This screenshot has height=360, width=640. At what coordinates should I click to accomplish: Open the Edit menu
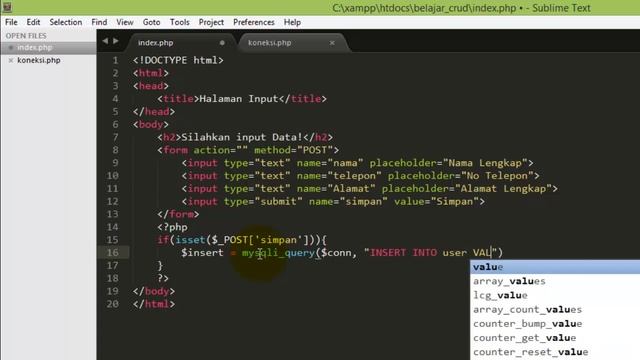pyautogui.click(x=33, y=22)
